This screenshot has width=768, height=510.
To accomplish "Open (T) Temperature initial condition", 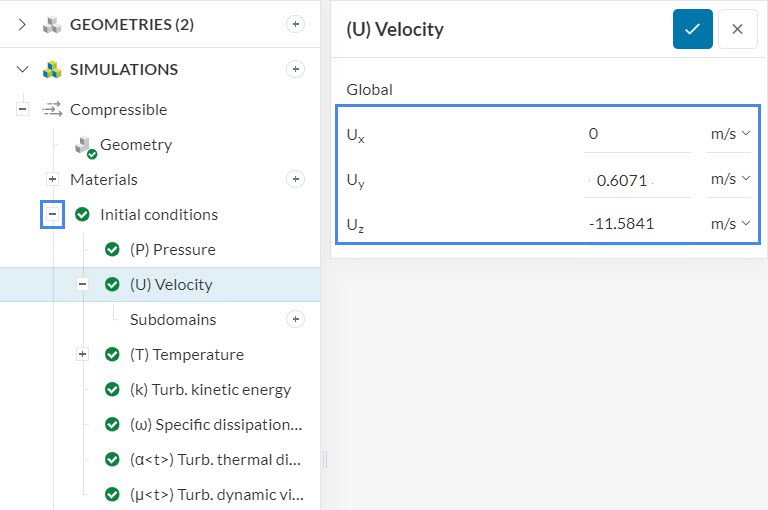I will click(186, 355).
